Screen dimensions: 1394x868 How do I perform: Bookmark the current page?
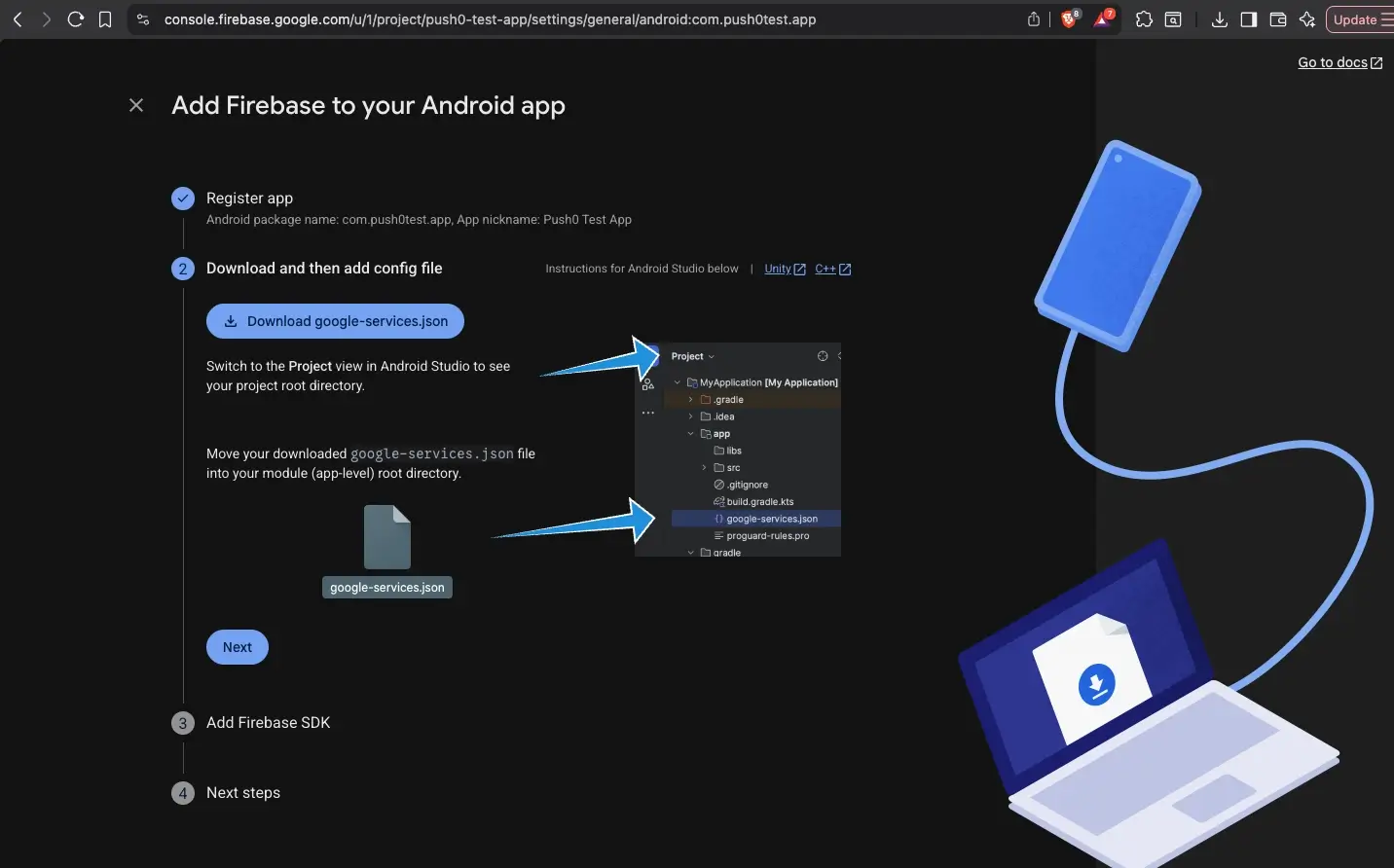pyautogui.click(x=105, y=18)
